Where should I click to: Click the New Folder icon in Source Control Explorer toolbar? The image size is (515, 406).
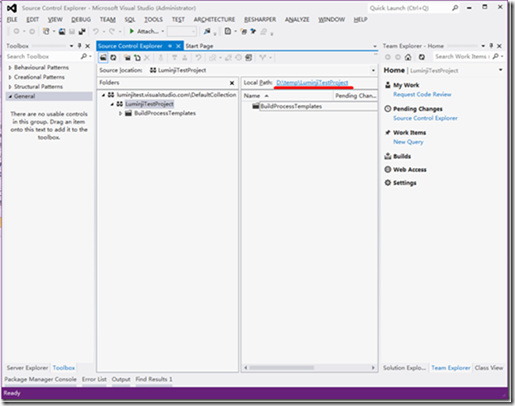point(127,58)
